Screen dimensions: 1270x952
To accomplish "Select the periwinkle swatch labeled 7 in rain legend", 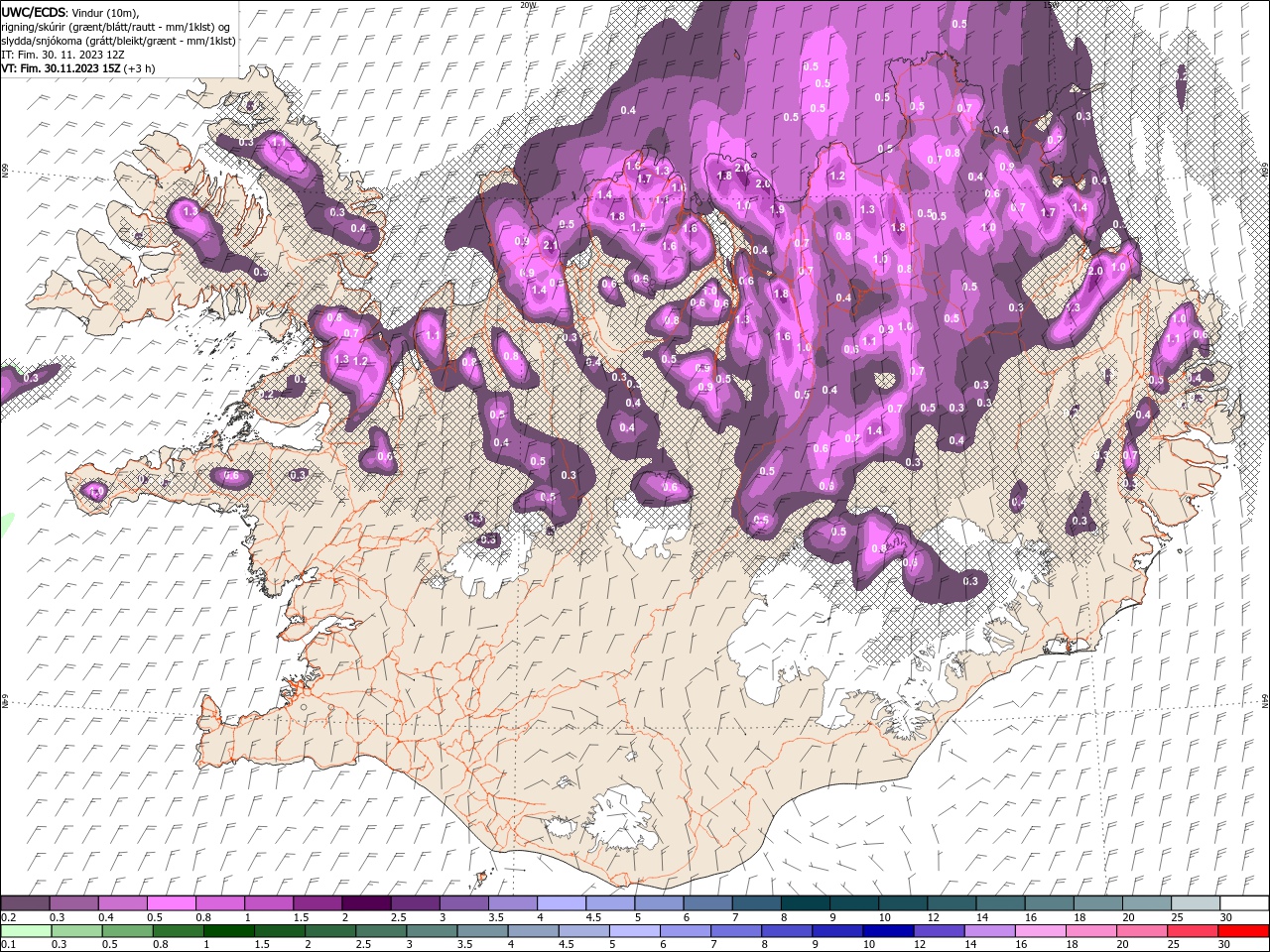I will [x=736, y=931].
